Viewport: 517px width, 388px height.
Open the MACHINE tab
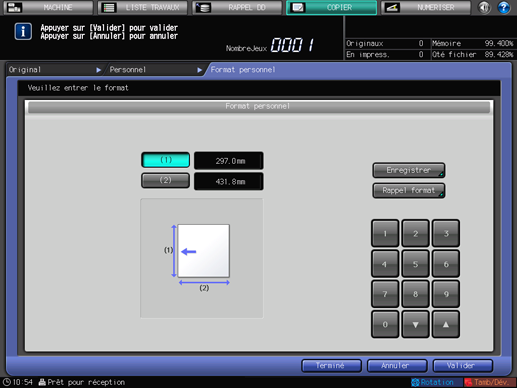pyautogui.click(x=48, y=7)
